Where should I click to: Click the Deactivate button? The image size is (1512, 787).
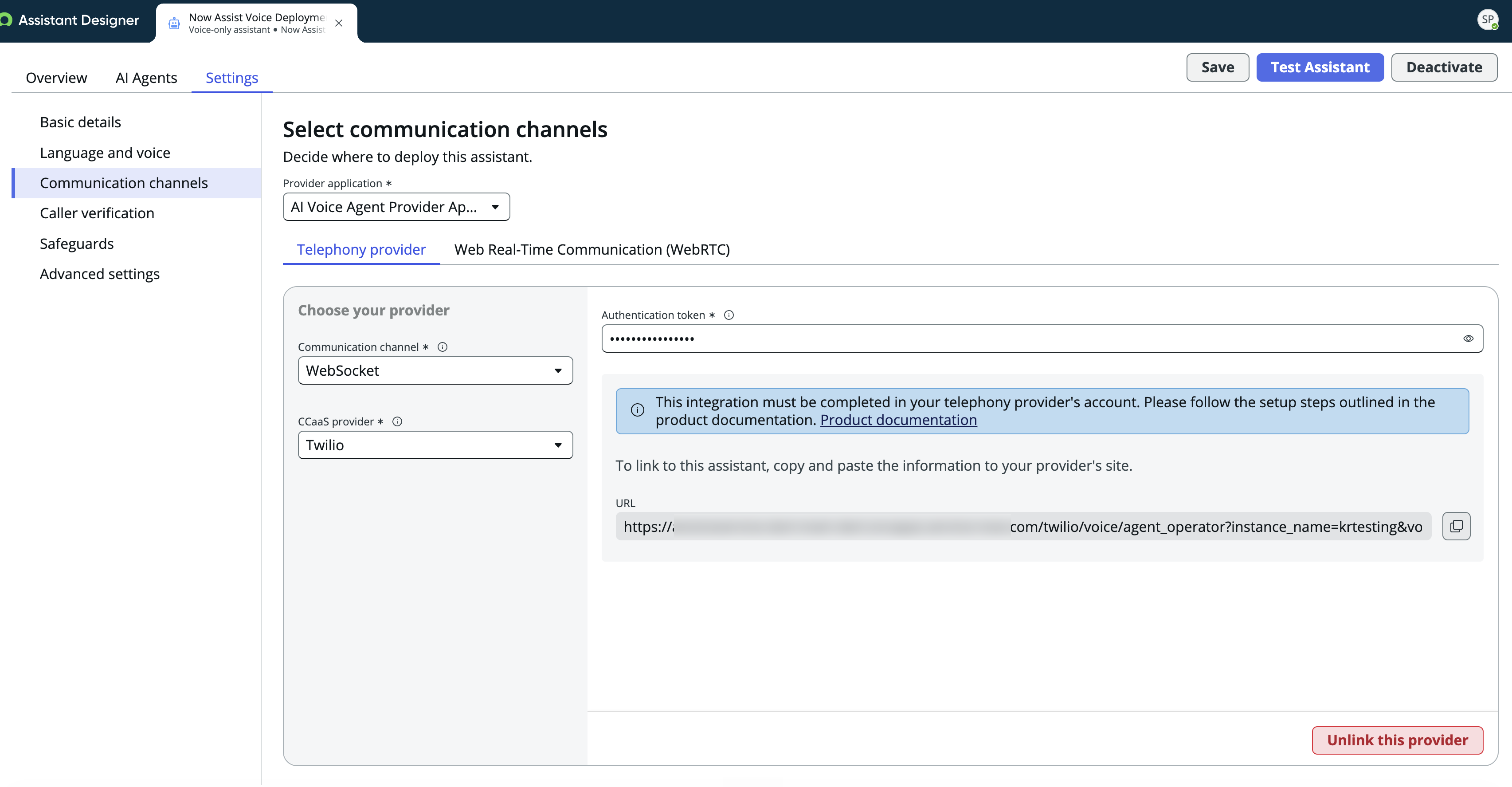click(1444, 67)
